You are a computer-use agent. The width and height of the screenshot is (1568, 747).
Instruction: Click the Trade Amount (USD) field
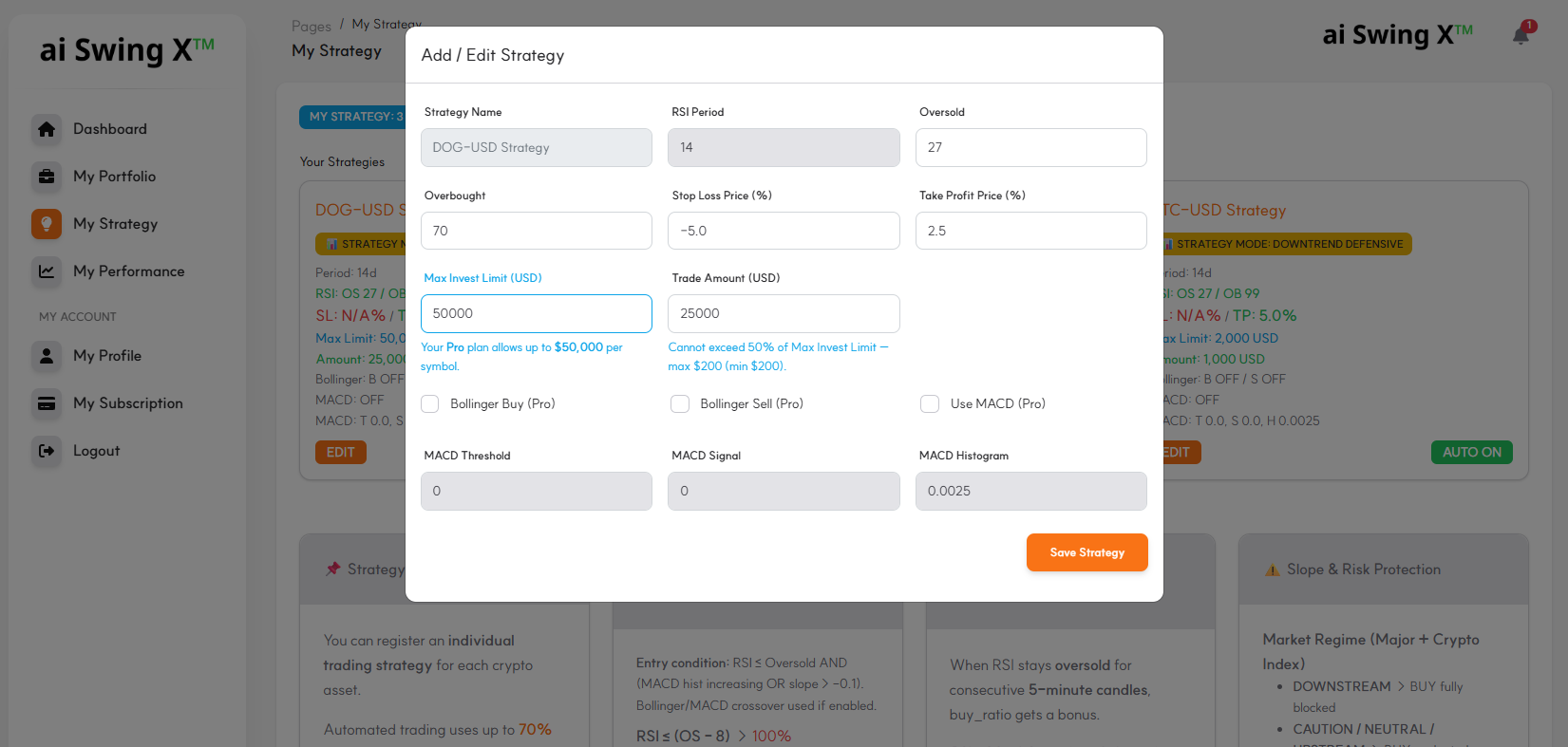784,313
